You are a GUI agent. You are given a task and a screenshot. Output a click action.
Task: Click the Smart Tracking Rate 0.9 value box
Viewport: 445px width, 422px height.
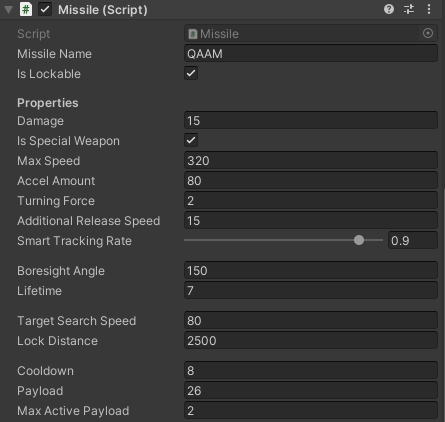(x=413, y=240)
